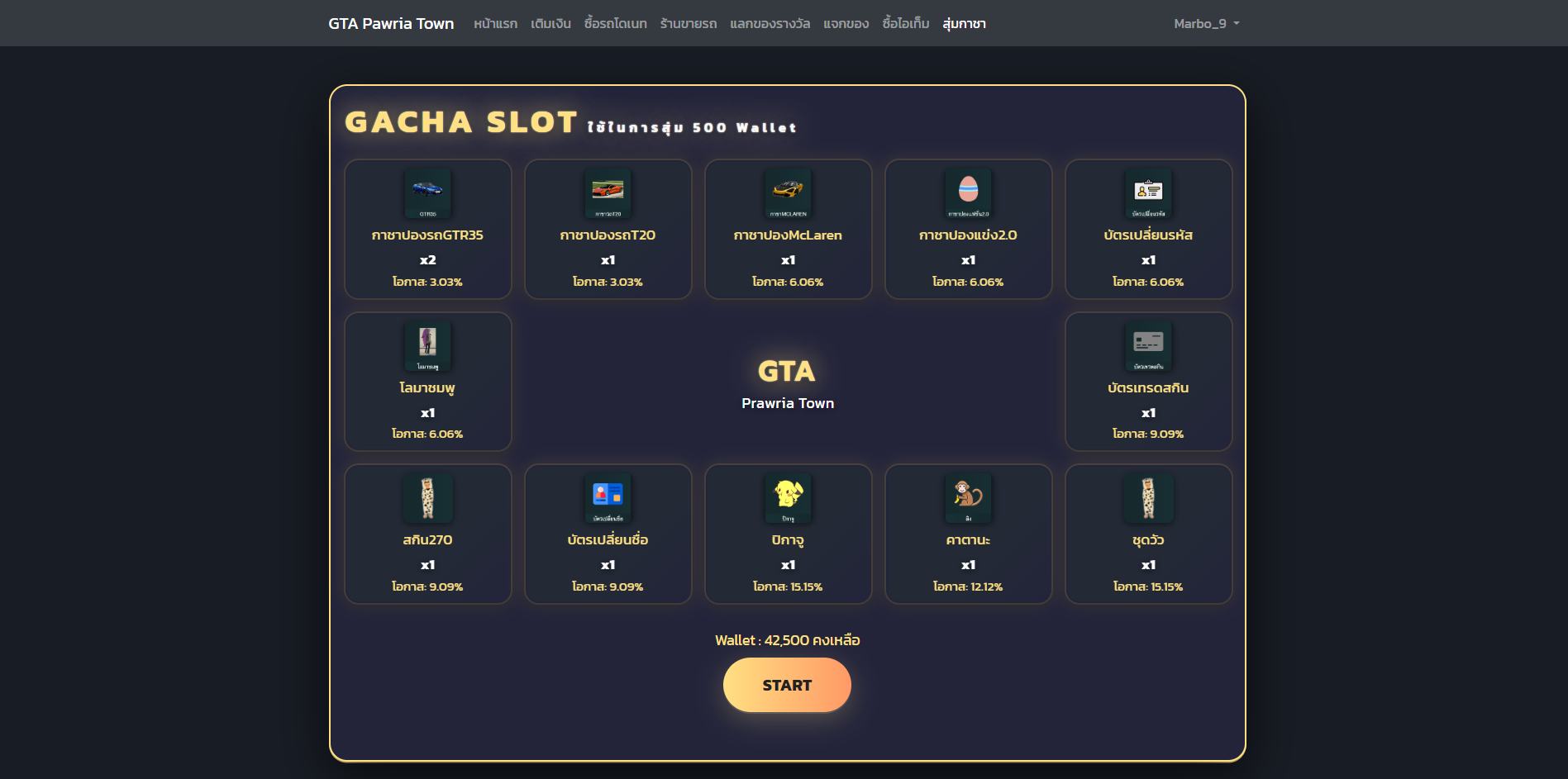1568x779 pixels.
Task: Click the pink egg gacha icon
Action: (x=968, y=193)
